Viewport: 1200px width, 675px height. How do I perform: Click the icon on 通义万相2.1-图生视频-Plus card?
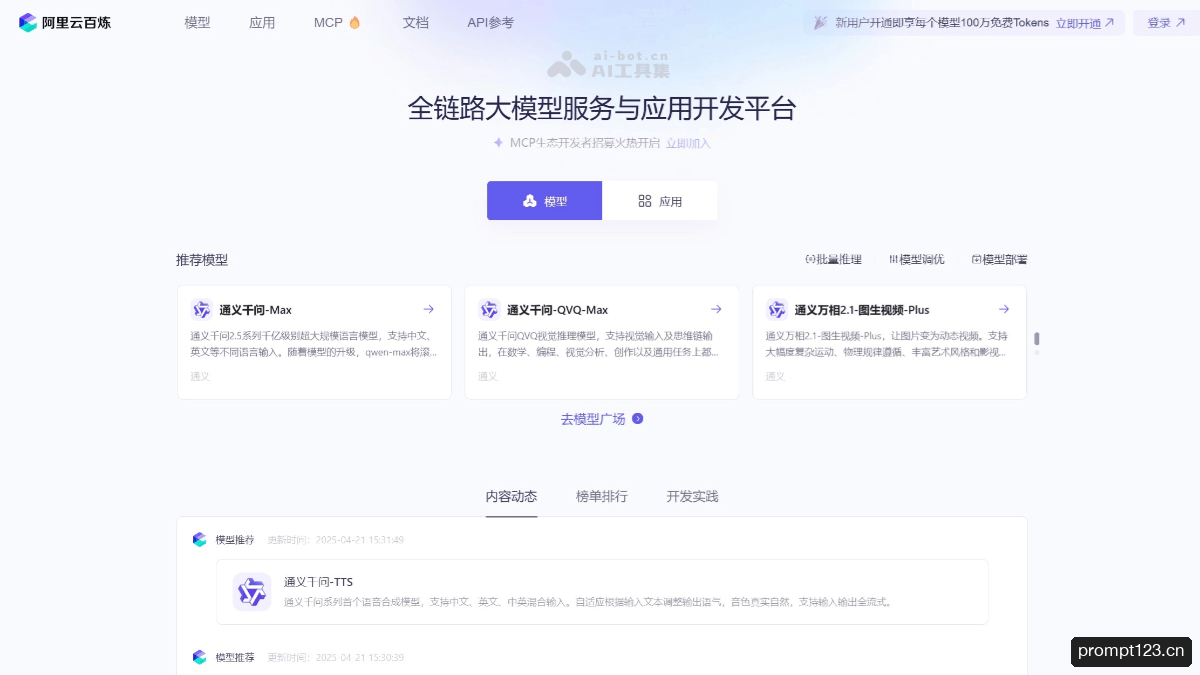(777, 310)
